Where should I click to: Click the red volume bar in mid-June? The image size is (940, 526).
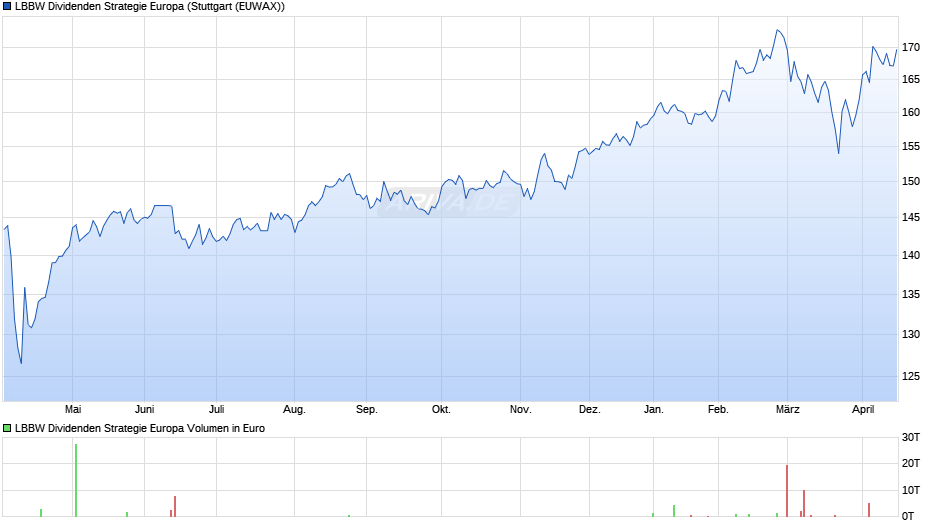point(175,506)
